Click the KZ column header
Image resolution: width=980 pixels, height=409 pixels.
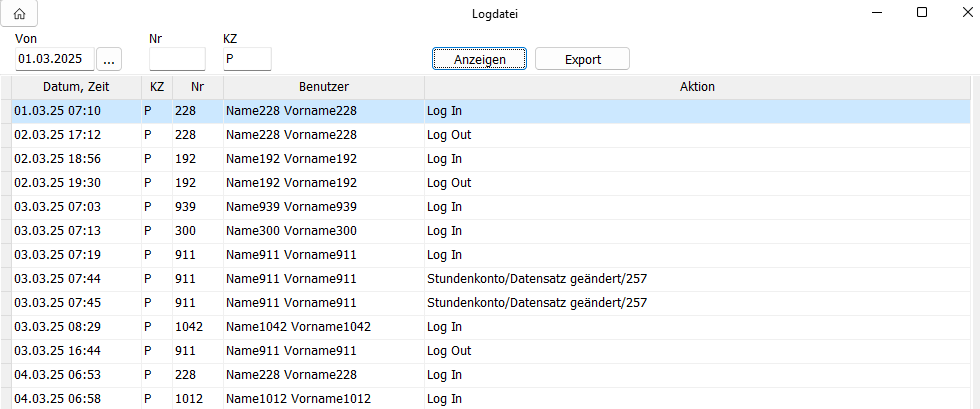pyautogui.click(x=157, y=87)
